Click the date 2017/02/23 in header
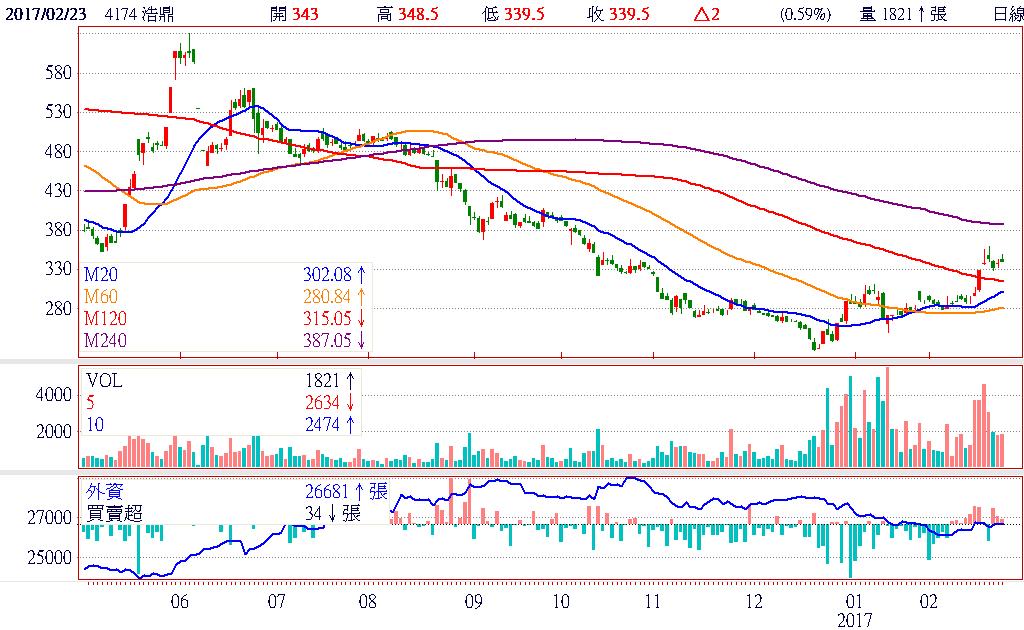 pos(44,14)
